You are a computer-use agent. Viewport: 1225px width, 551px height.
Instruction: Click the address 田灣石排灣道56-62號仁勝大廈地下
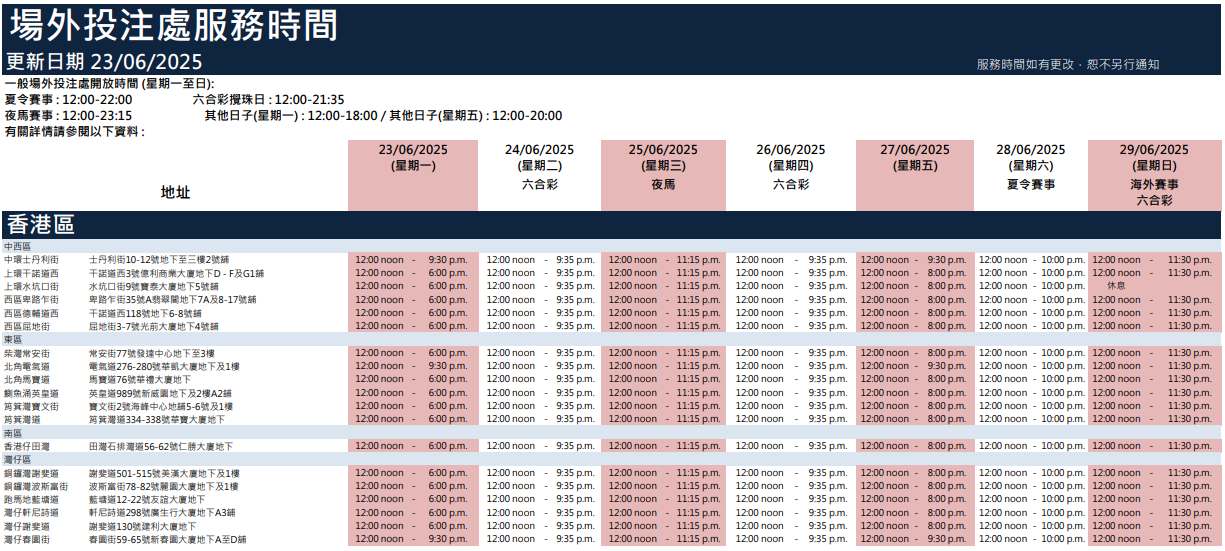pos(161,446)
